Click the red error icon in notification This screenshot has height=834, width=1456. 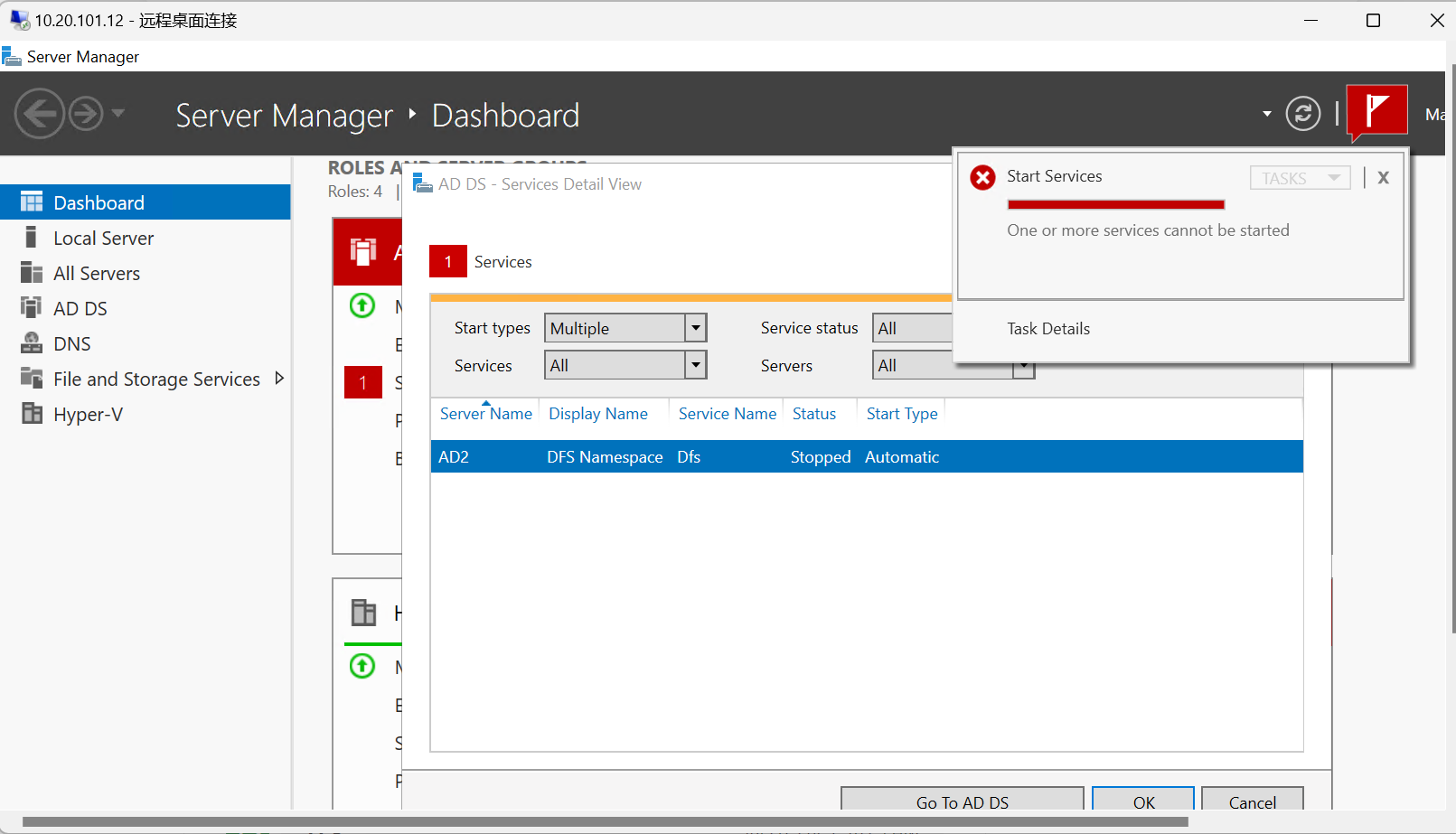pos(982,177)
